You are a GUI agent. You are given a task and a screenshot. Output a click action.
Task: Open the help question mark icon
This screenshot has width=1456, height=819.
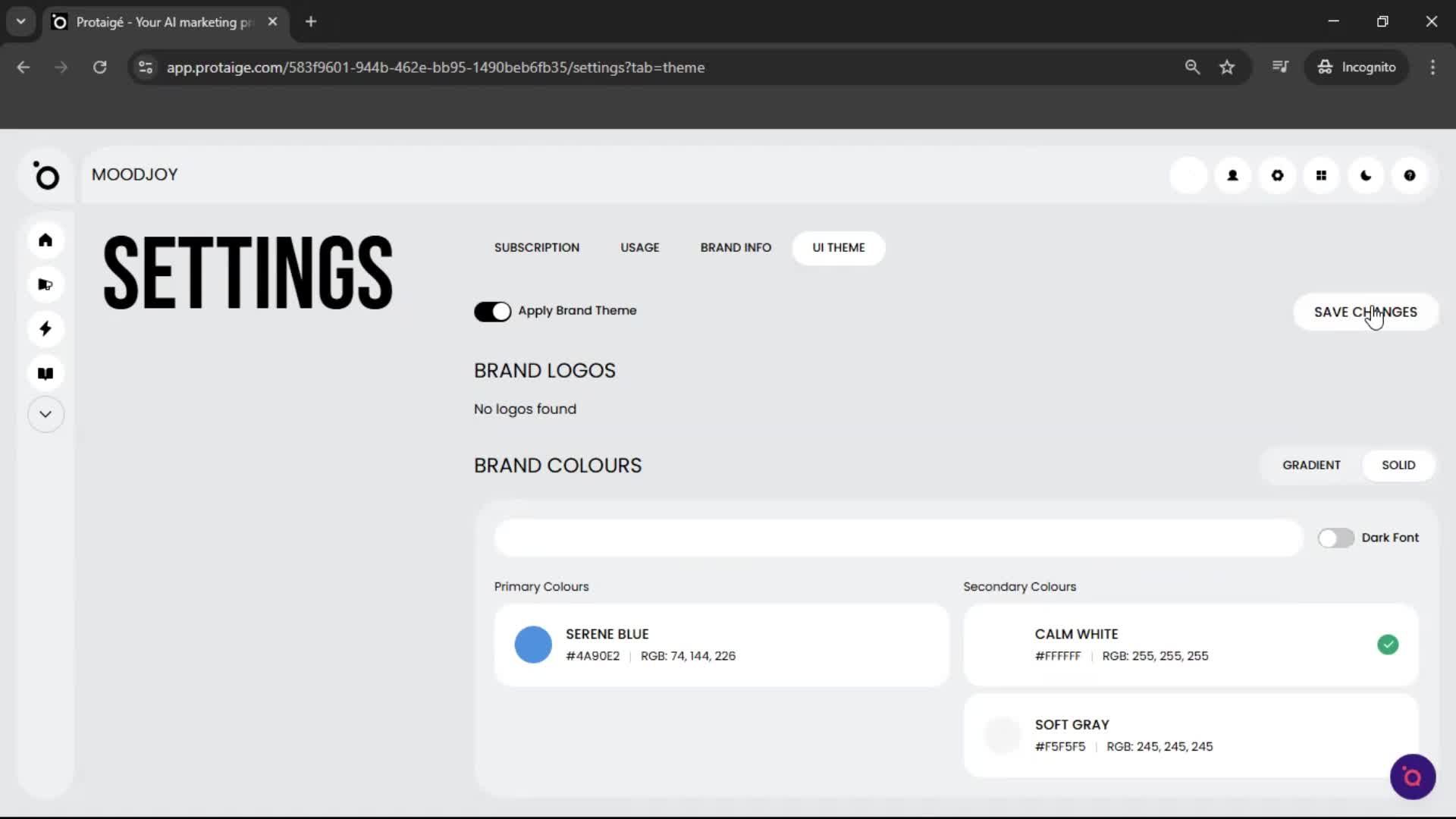1409,175
